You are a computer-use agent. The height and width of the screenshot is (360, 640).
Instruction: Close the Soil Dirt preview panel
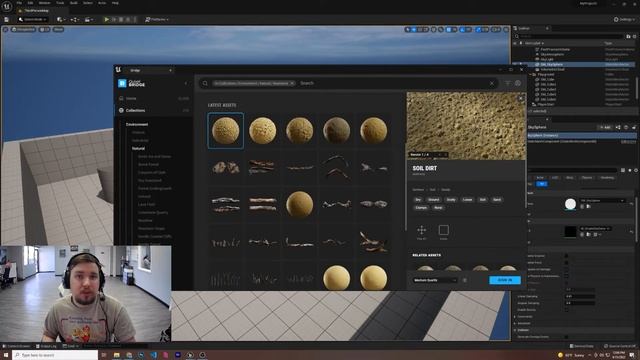point(521,98)
